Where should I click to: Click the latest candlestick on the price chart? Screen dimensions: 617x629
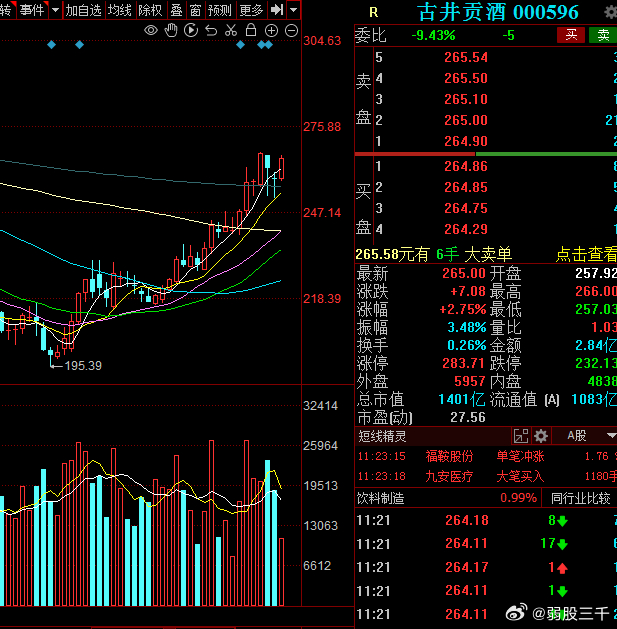tap(282, 168)
